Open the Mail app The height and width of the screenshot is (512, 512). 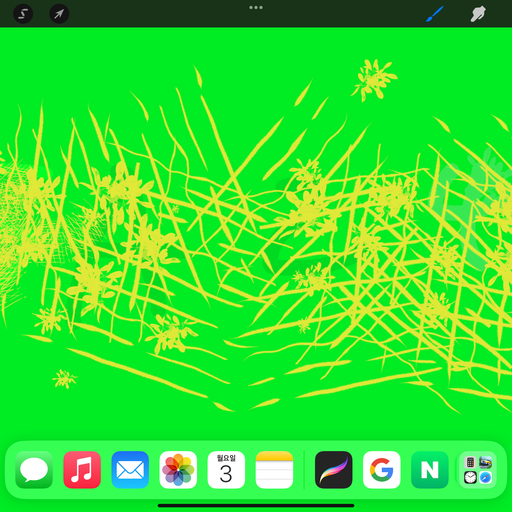[130, 470]
